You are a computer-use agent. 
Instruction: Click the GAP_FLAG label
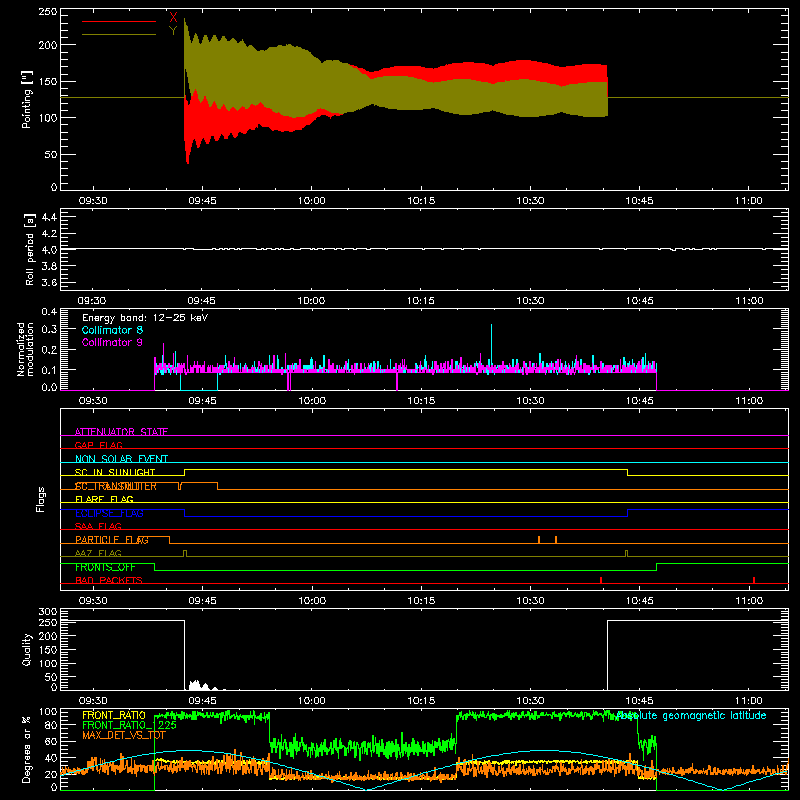tap(98, 445)
